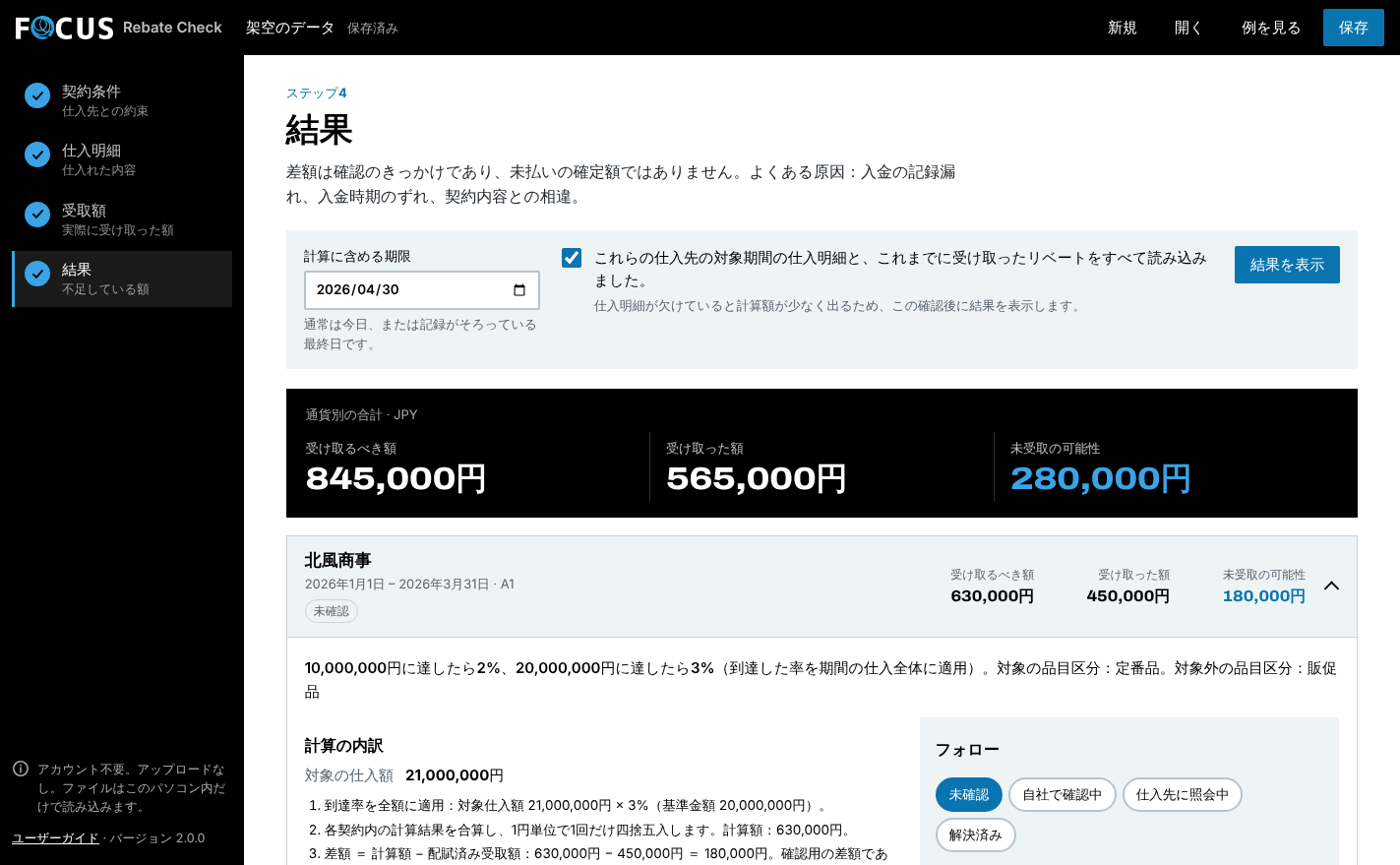Click the 架空のデータ file name
1400x865 pixels.
pyautogui.click(x=290, y=28)
